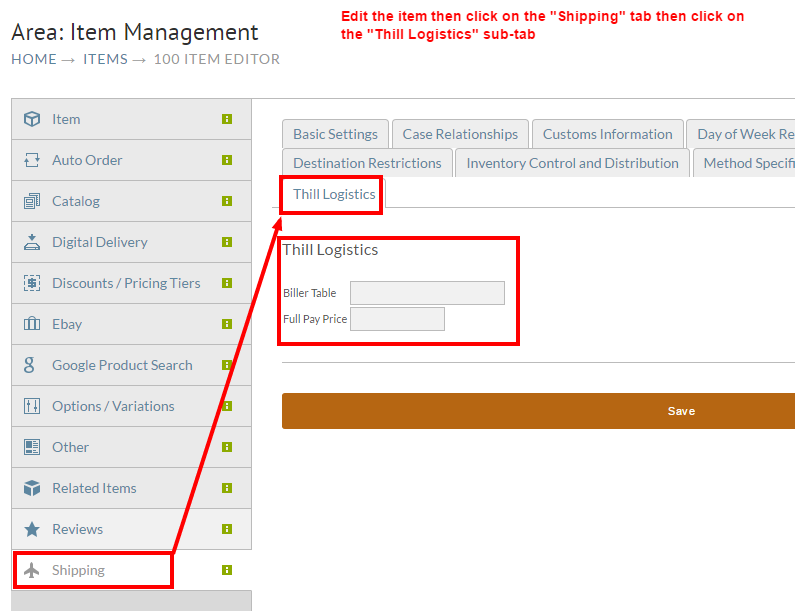Viewport: 795px width, 611px height.
Task: Click the Item cube icon in sidebar
Action: (x=32, y=119)
